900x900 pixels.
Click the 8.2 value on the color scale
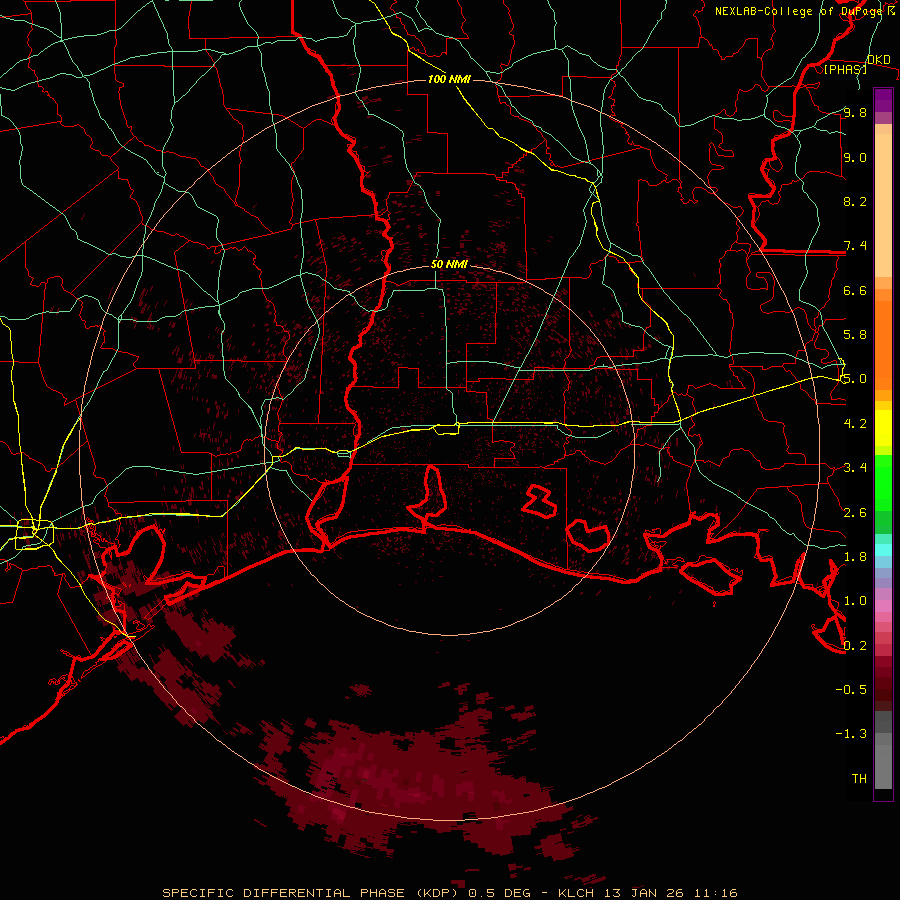[x=855, y=201]
